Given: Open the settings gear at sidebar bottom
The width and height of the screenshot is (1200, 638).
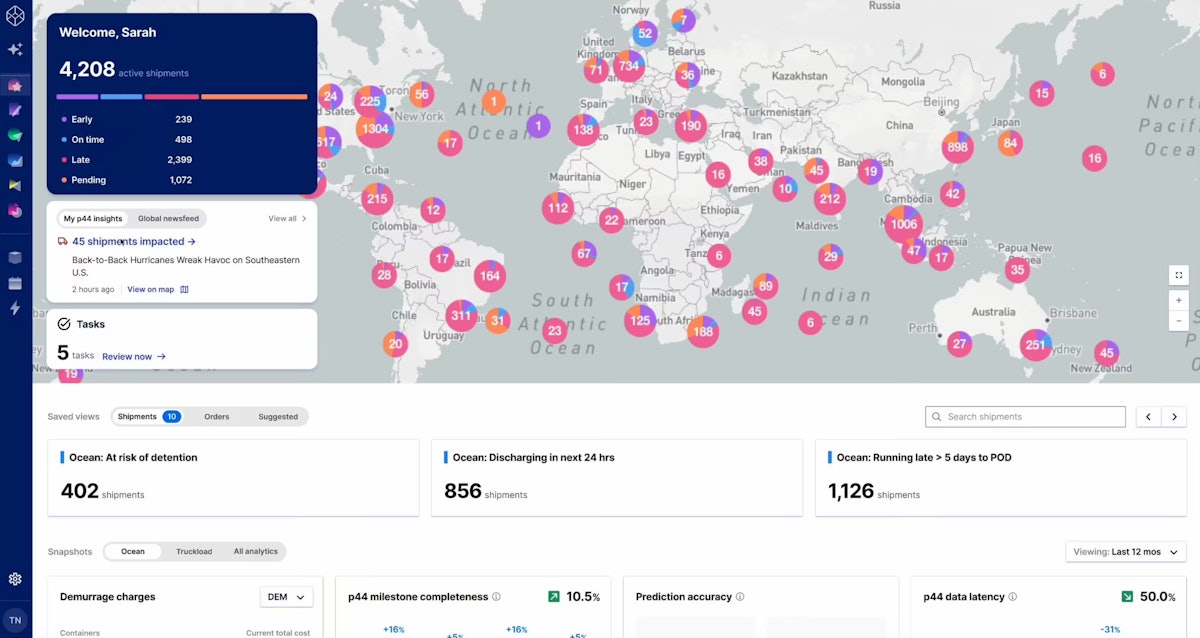Looking at the screenshot, I should (x=15, y=578).
